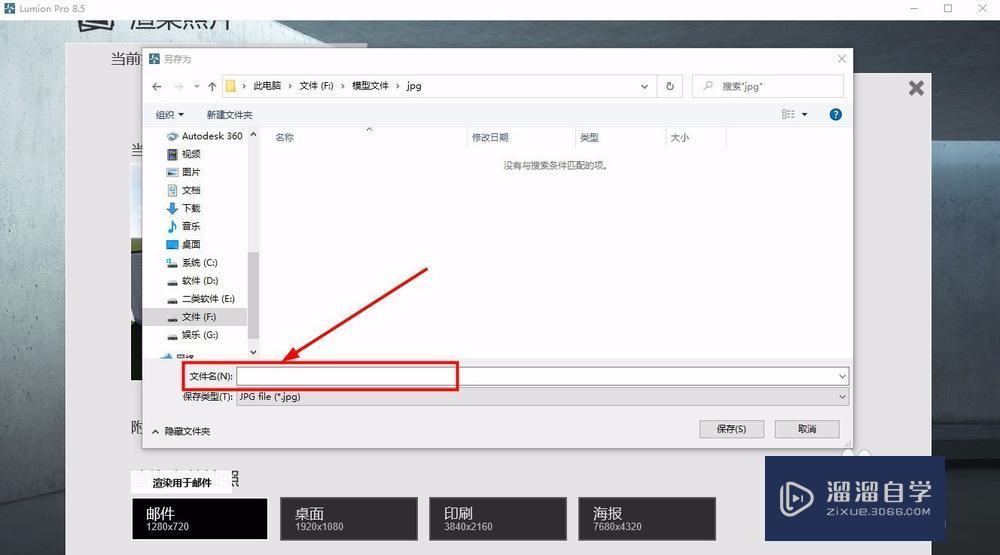
Task: Open view options dropdown arrow
Action: click(804, 114)
